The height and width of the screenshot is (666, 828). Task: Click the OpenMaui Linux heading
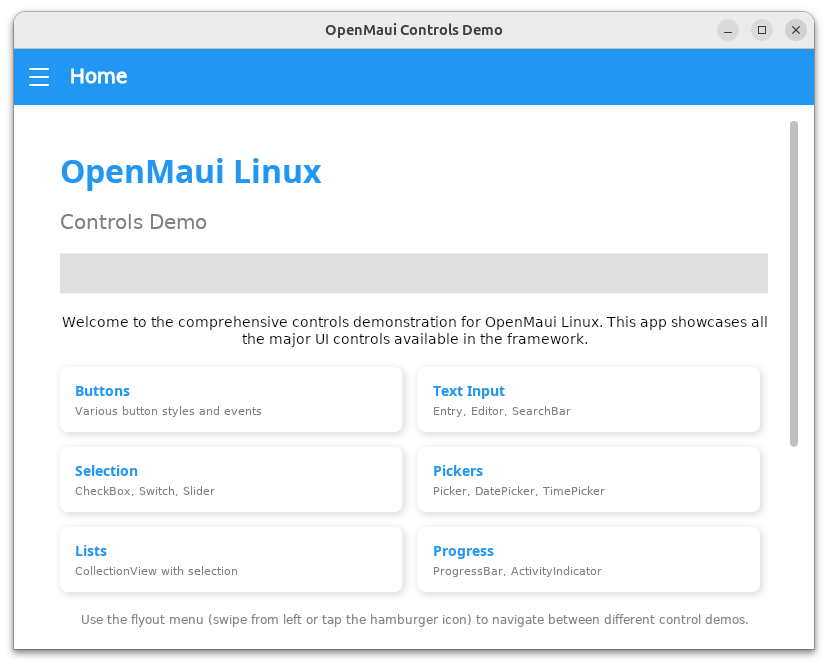tap(191, 172)
